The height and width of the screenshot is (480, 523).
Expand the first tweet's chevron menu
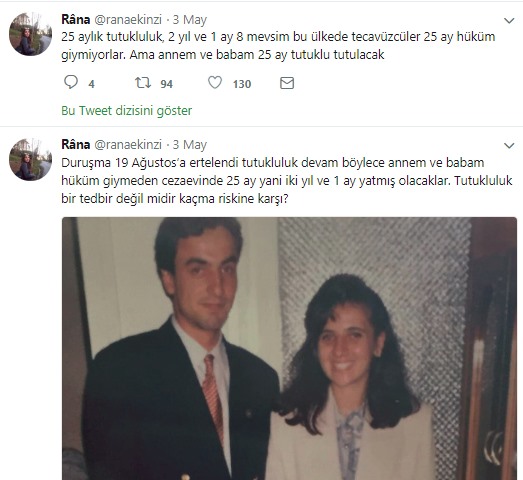(x=509, y=21)
